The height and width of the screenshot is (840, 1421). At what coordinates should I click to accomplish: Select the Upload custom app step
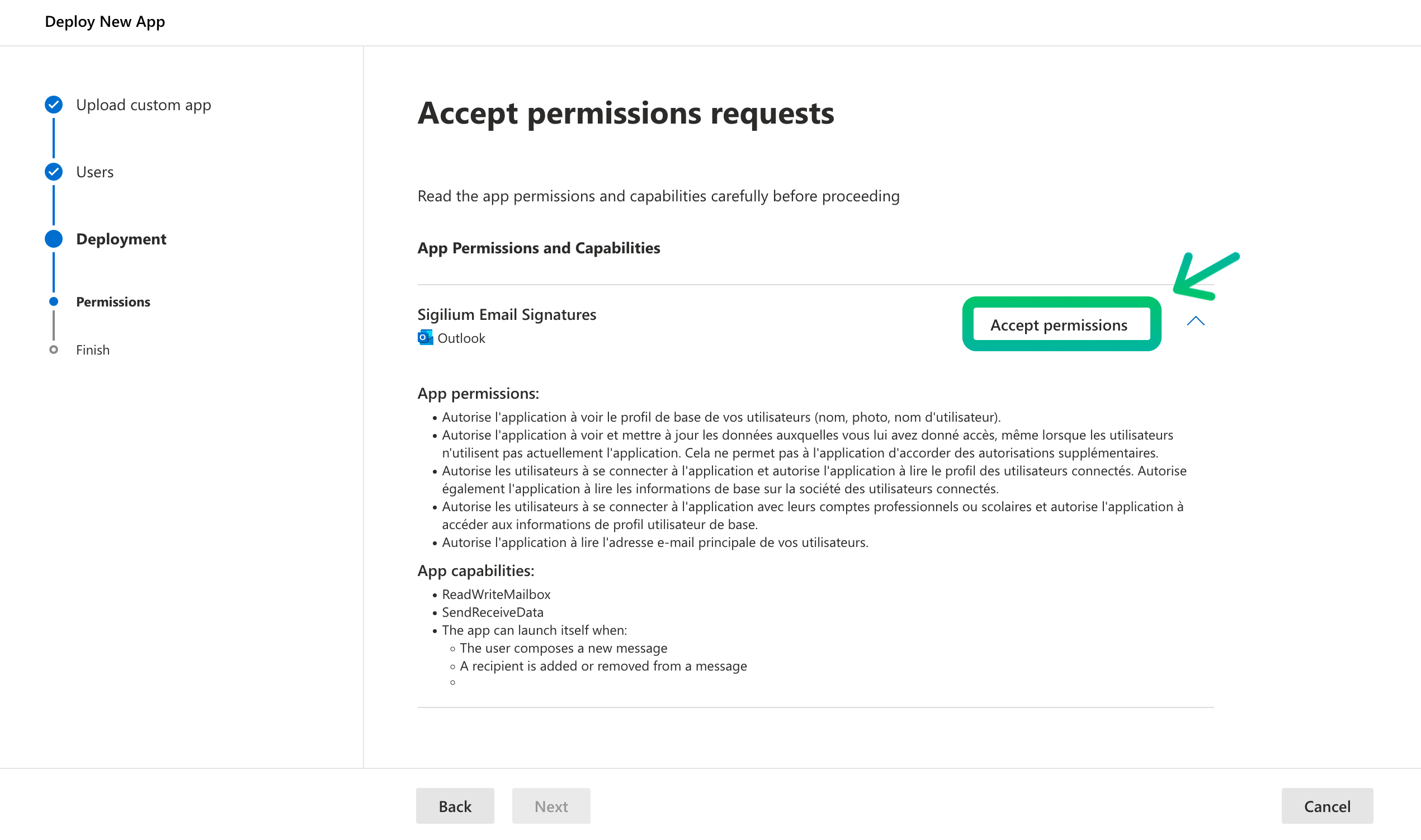(143, 105)
